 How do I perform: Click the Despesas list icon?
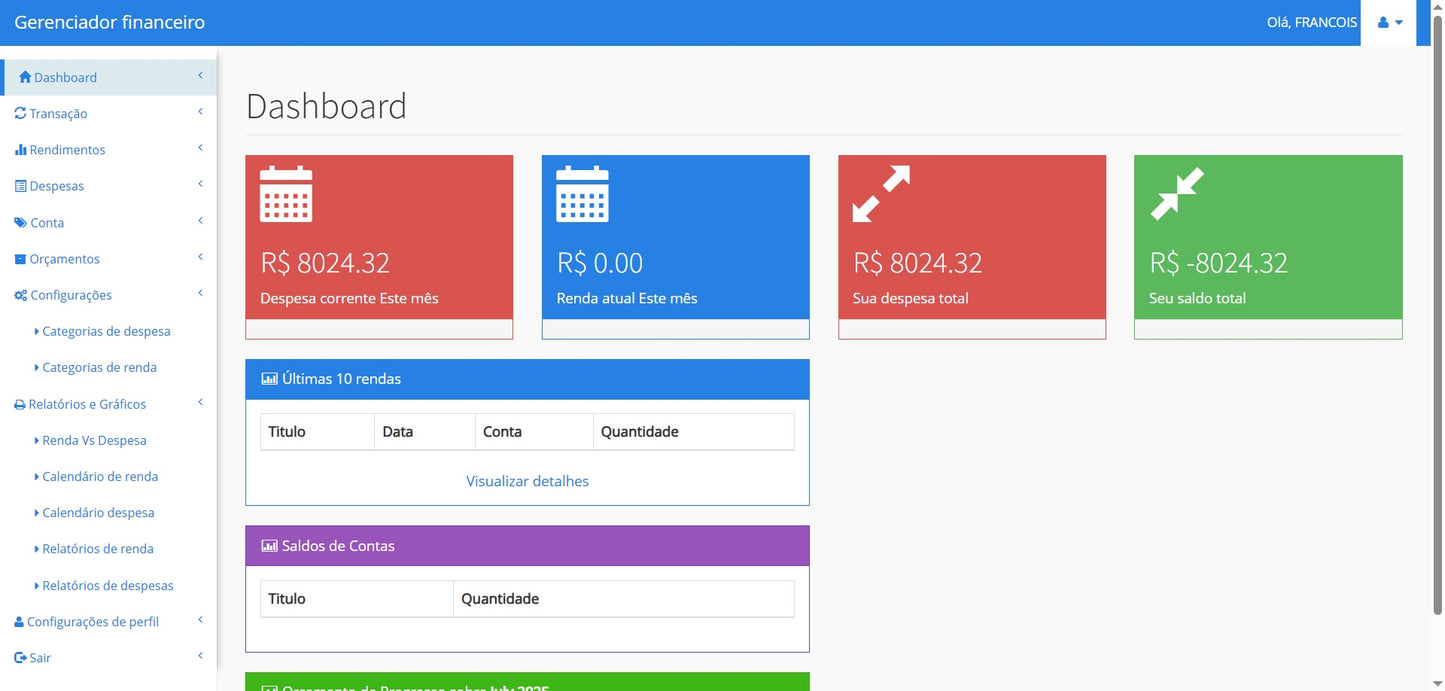(22, 185)
